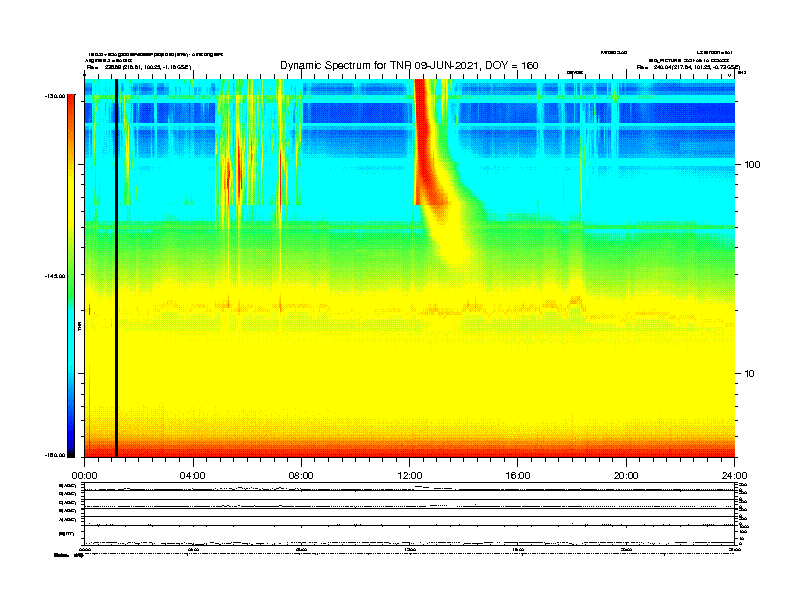Click the 10 frequency axis label
This screenshot has width=792, height=612.
[750, 374]
